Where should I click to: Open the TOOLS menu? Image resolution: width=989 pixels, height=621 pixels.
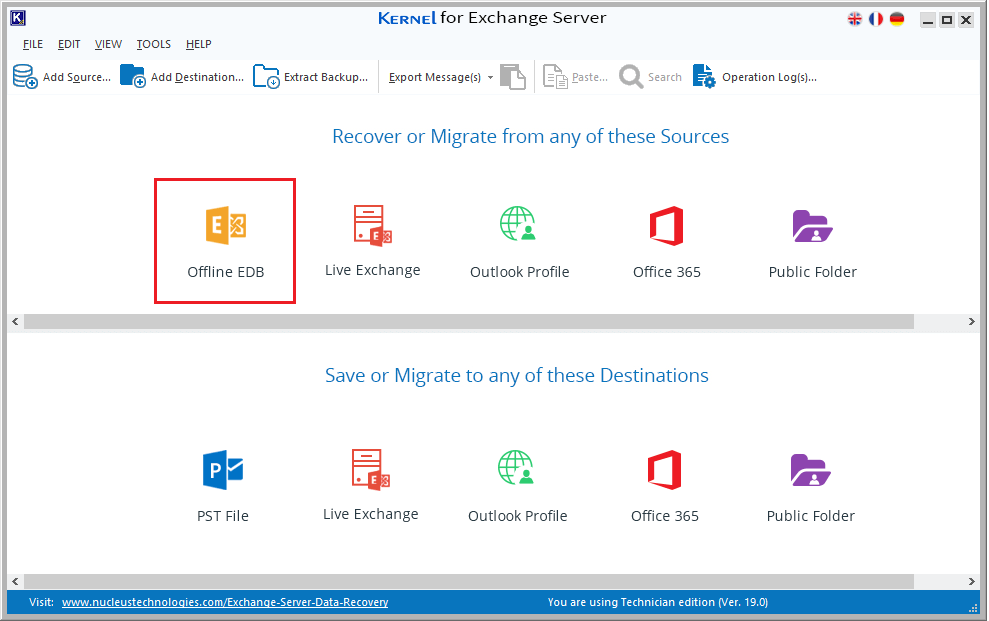pos(153,44)
